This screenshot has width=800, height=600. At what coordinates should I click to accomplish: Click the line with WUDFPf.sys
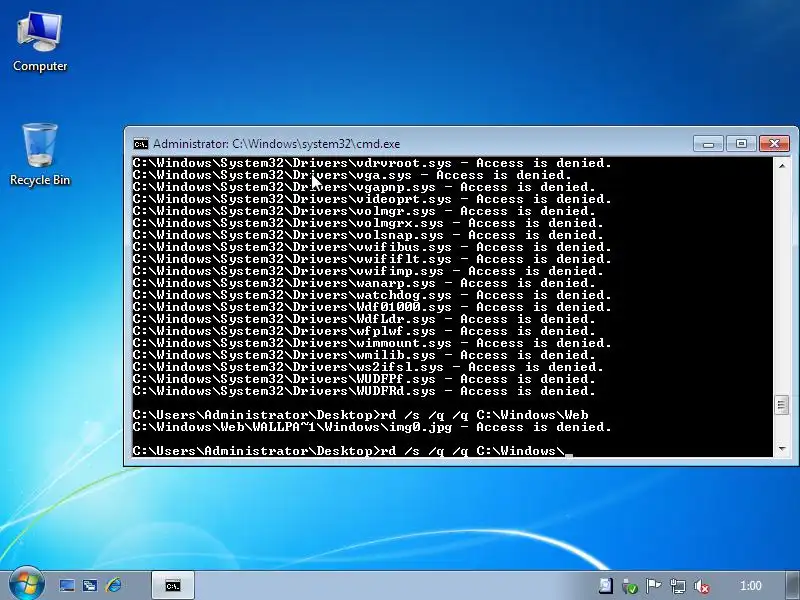(x=364, y=379)
